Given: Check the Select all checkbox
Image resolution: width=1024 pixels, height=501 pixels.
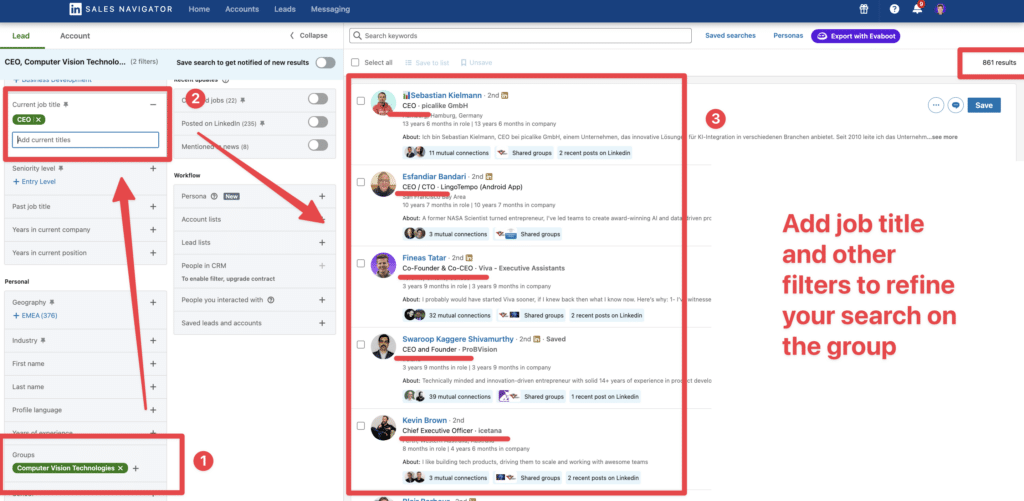Looking at the screenshot, I should pos(355,62).
